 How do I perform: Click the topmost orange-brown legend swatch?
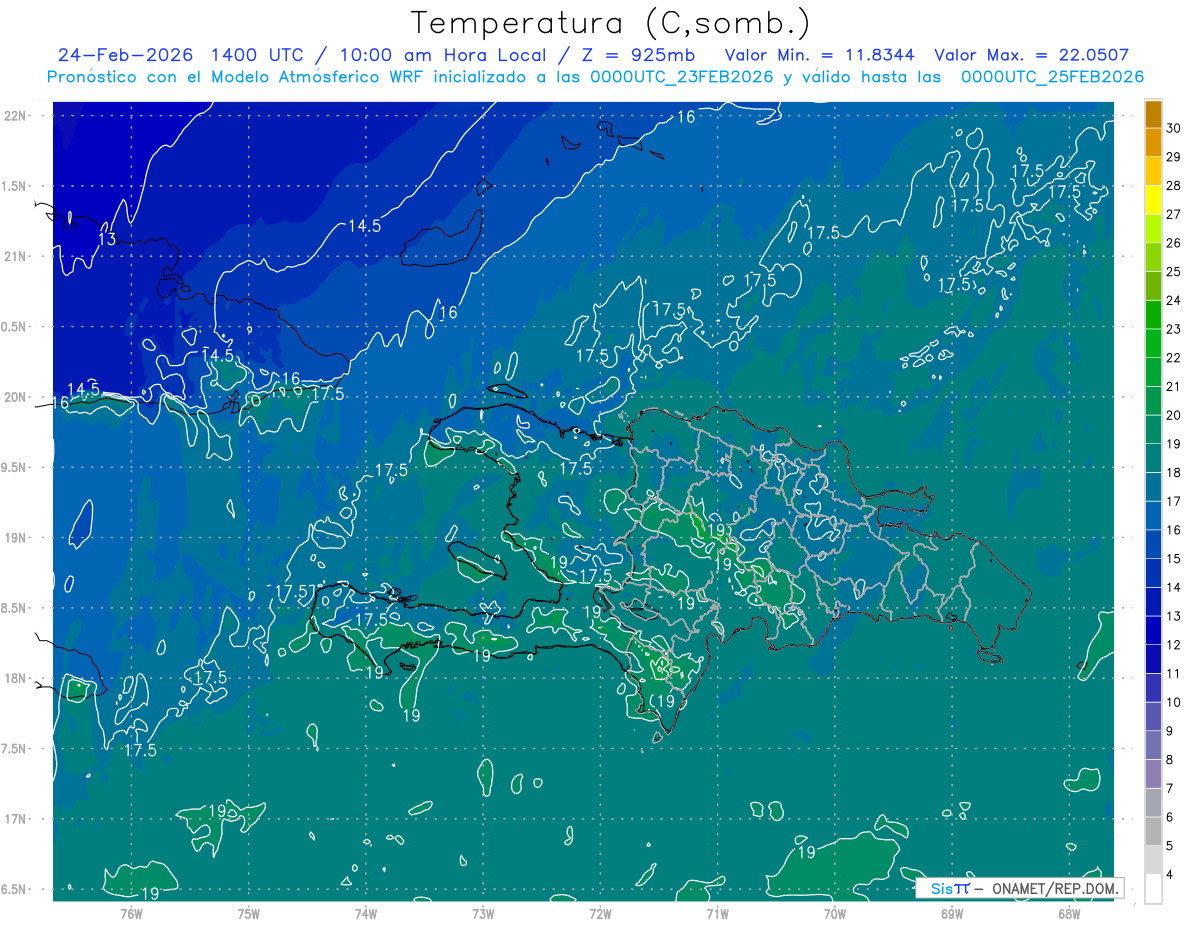click(1153, 114)
